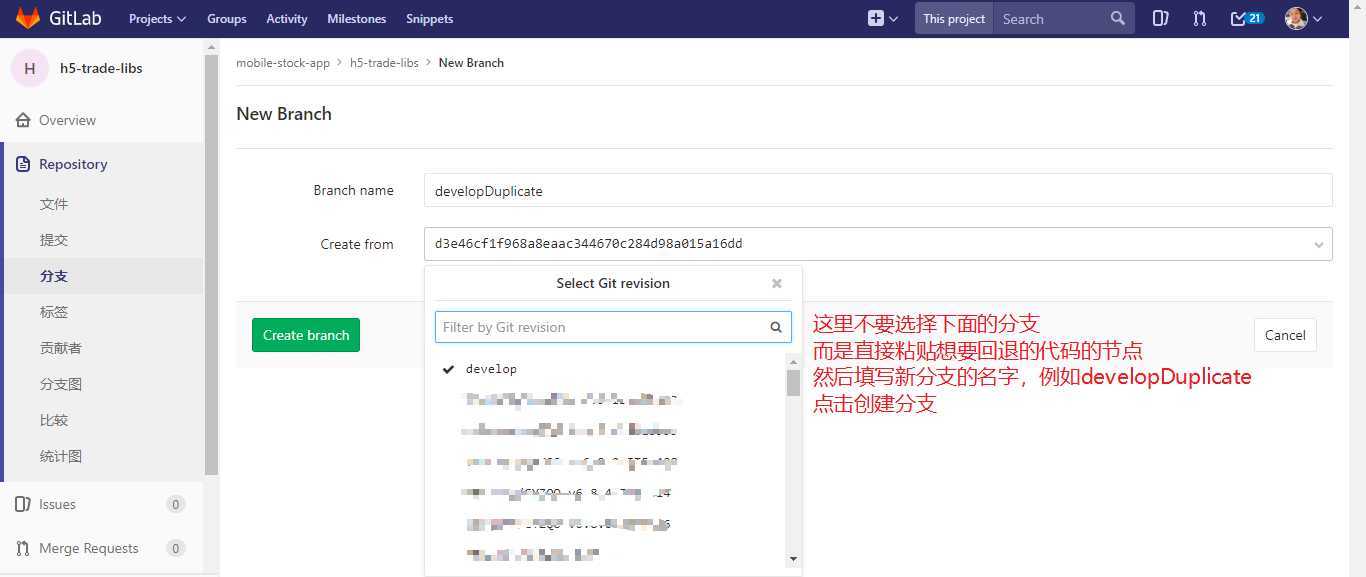This screenshot has height=577, width=1366.
Task: Click the Create from dropdown chevron
Action: click(x=1319, y=244)
